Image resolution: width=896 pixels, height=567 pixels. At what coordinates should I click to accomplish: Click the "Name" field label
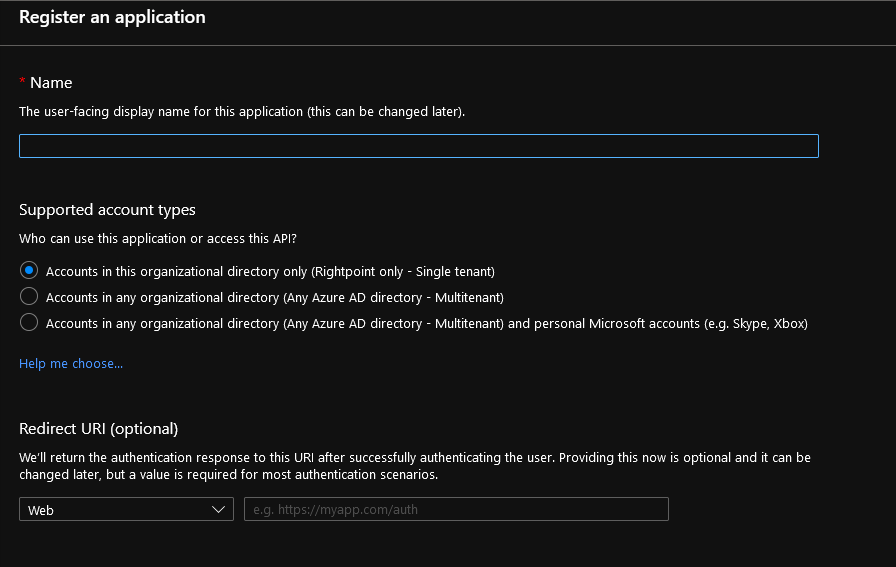51,83
